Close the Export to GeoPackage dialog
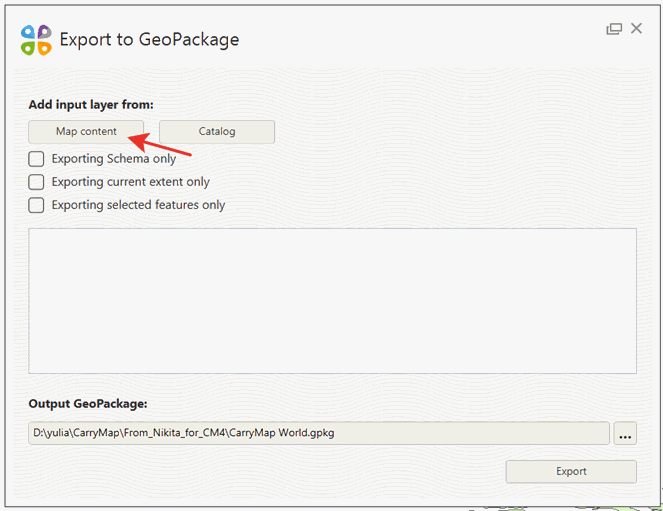Image resolution: width=663 pixels, height=511 pixels. point(636,28)
